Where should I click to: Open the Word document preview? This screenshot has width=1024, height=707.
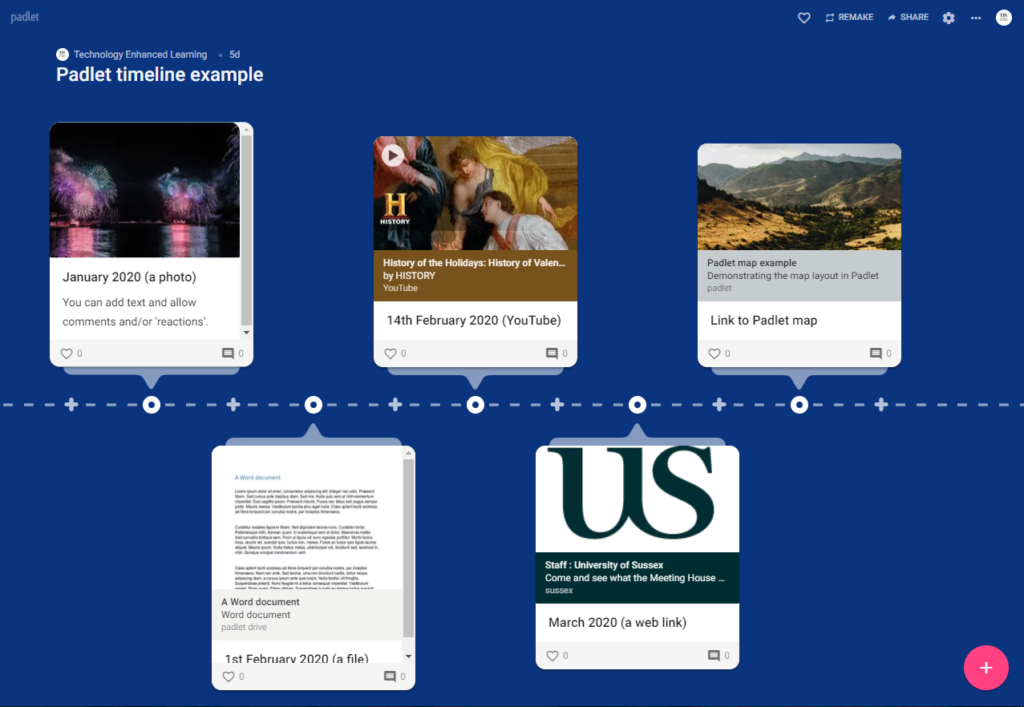307,518
